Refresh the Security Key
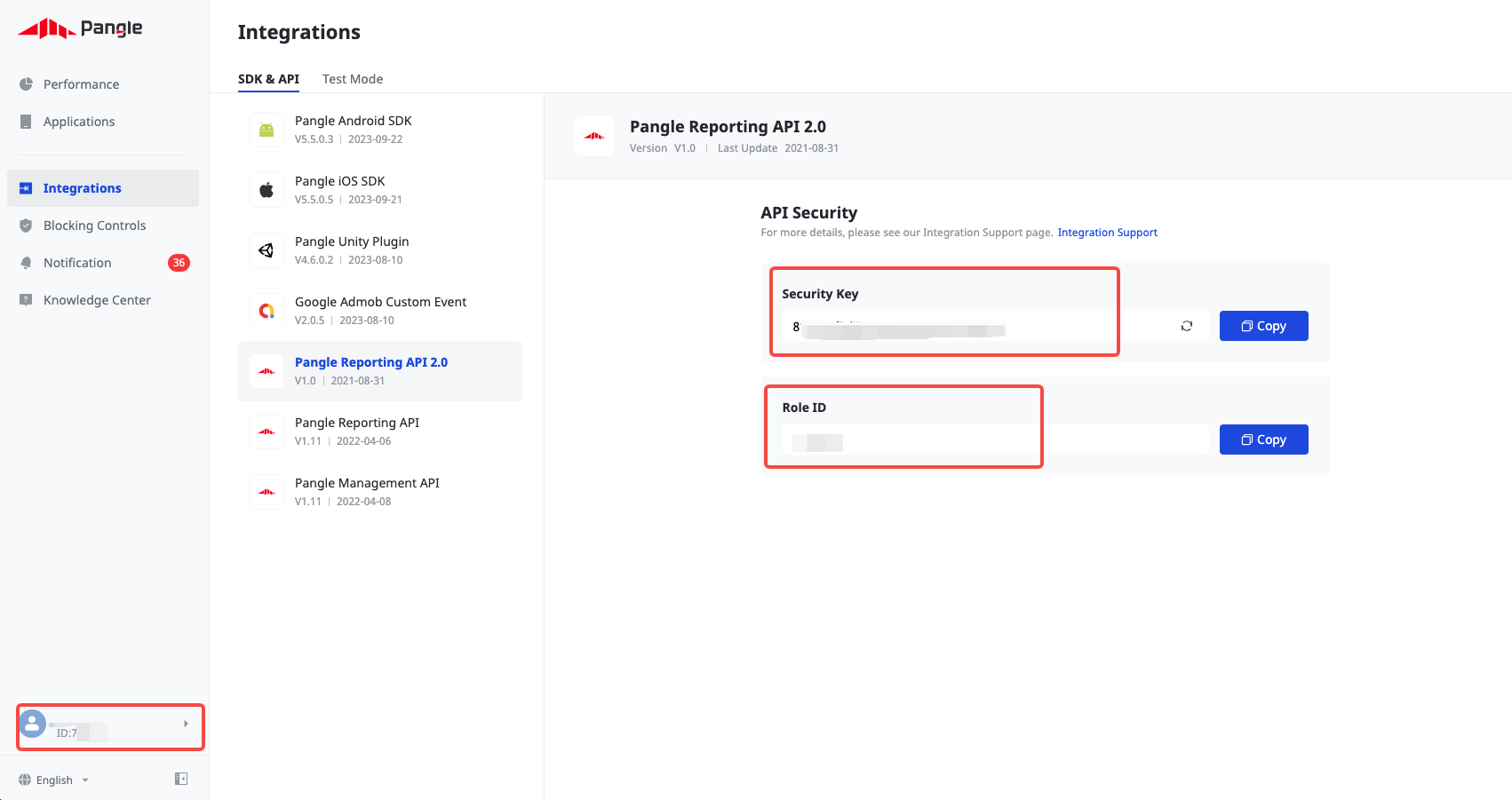Screen dimensions: 1512x800 coord(1187,326)
